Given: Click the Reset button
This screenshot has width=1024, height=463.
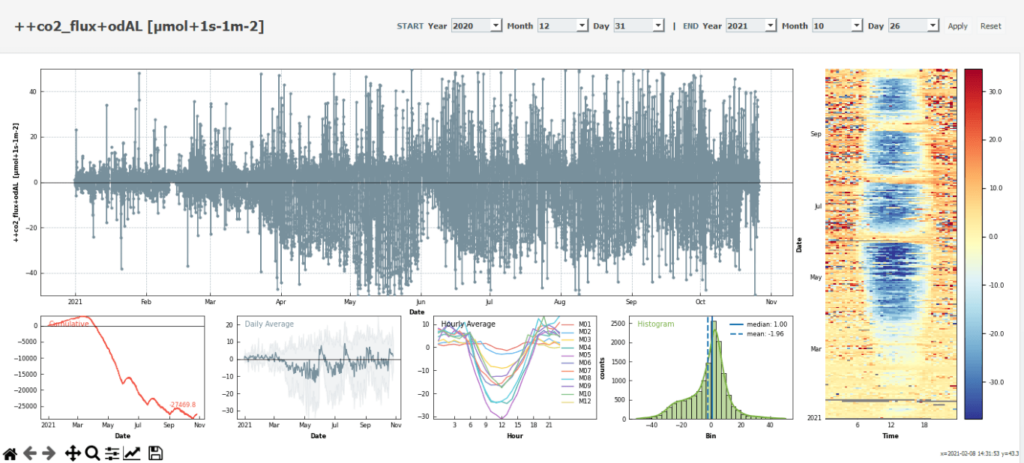Looking at the screenshot, I should tap(990, 26).
